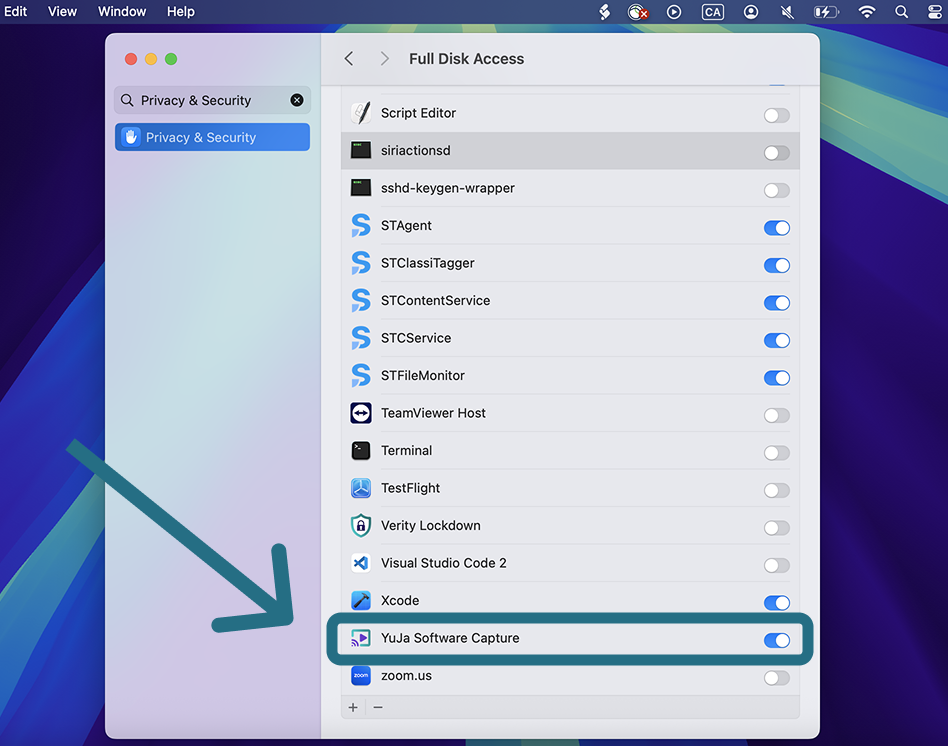Open Control Center icon in menu bar
Screen dimensions: 948x746
(x=935, y=12)
